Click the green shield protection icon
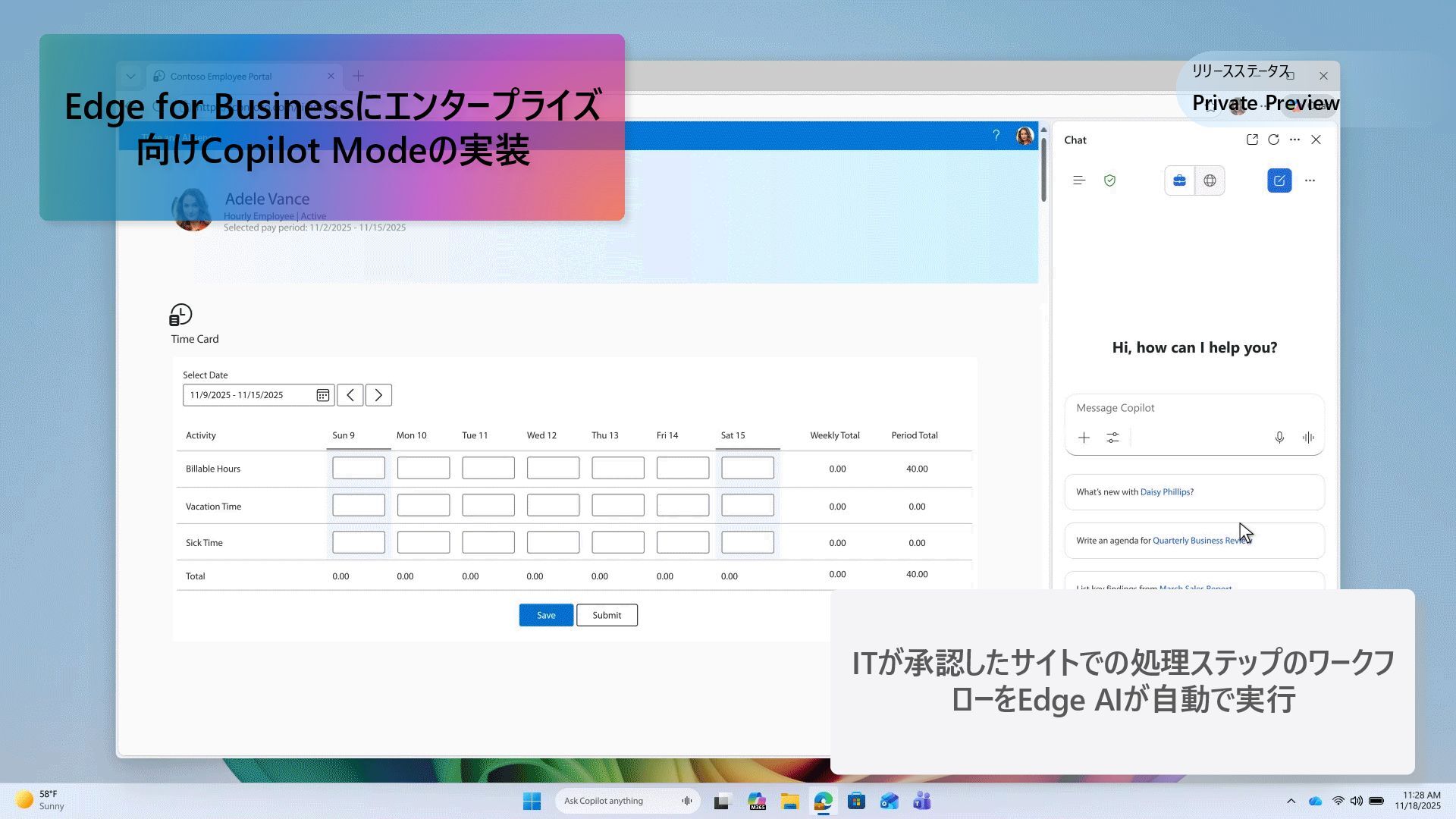Viewport: 1456px width, 819px height. coord(1109,180)
